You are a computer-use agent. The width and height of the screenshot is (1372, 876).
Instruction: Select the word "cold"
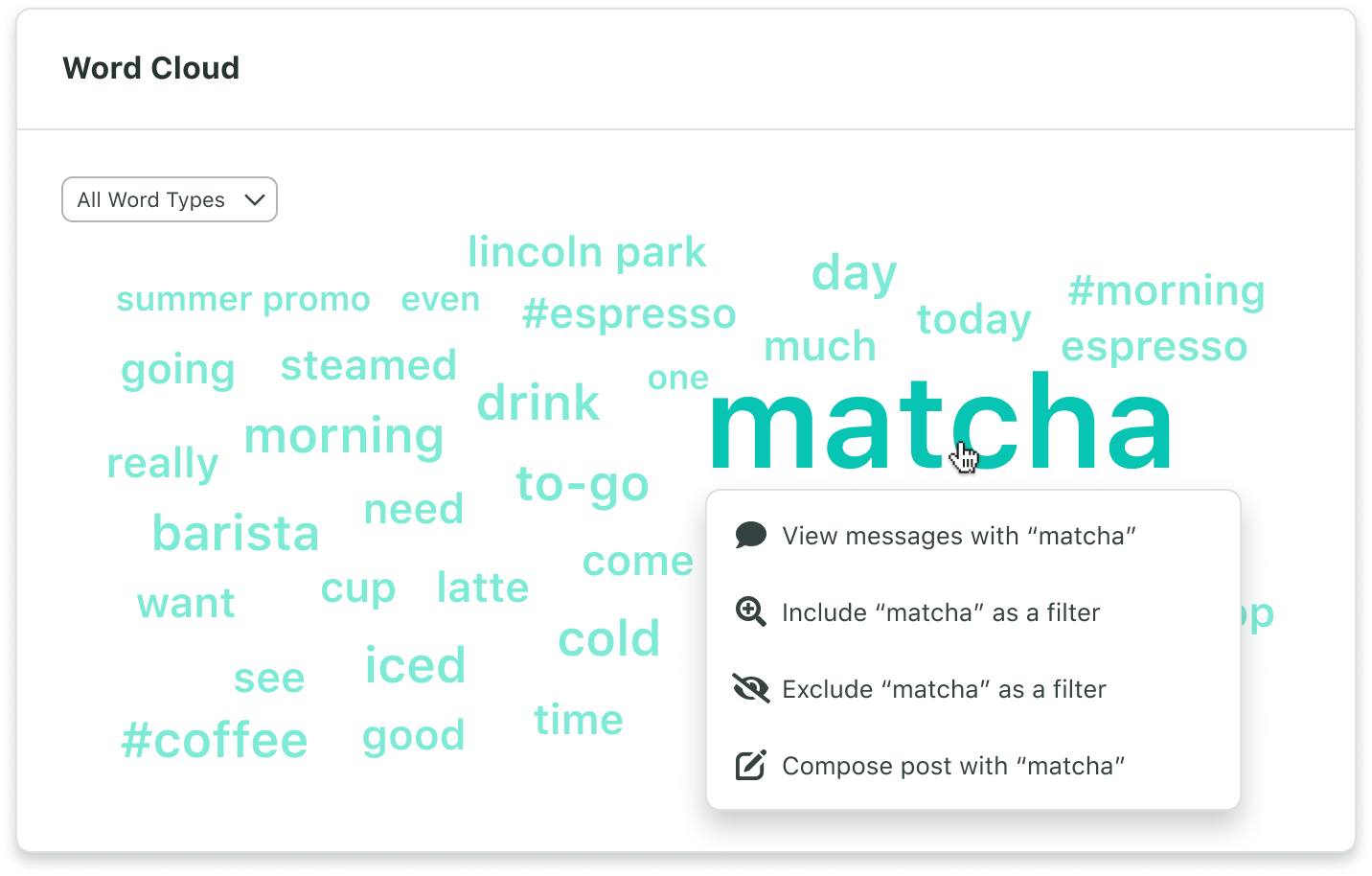click(x=609, y=638)
